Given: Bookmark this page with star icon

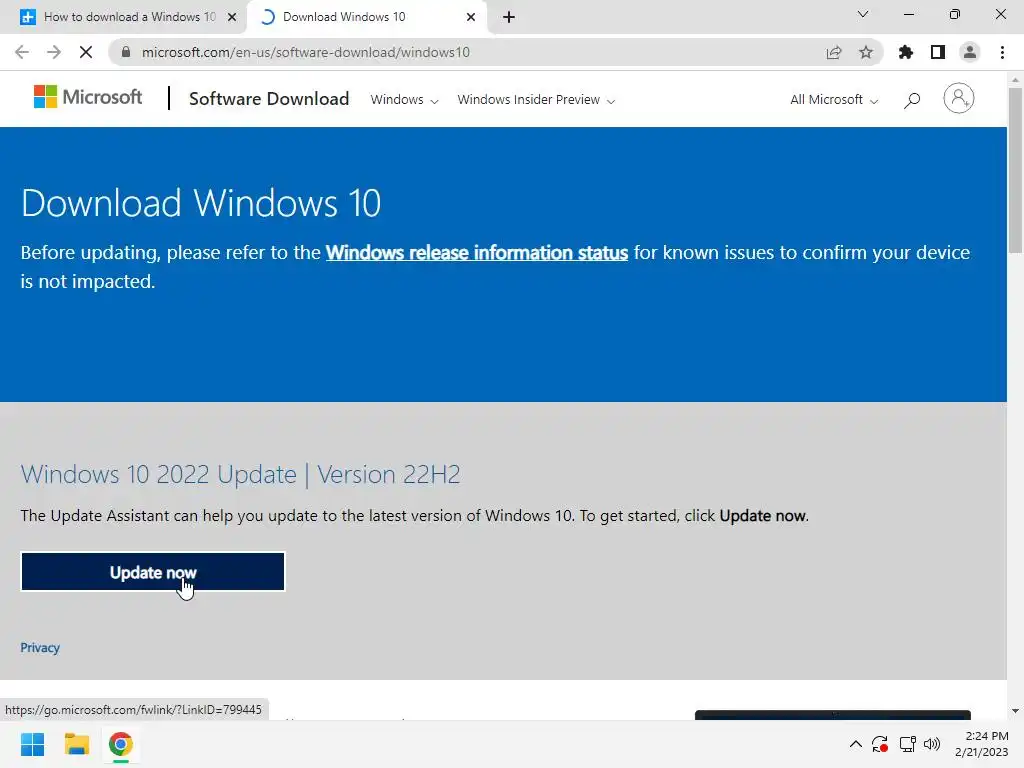Looking at the screenshot, I should point(866,52).
